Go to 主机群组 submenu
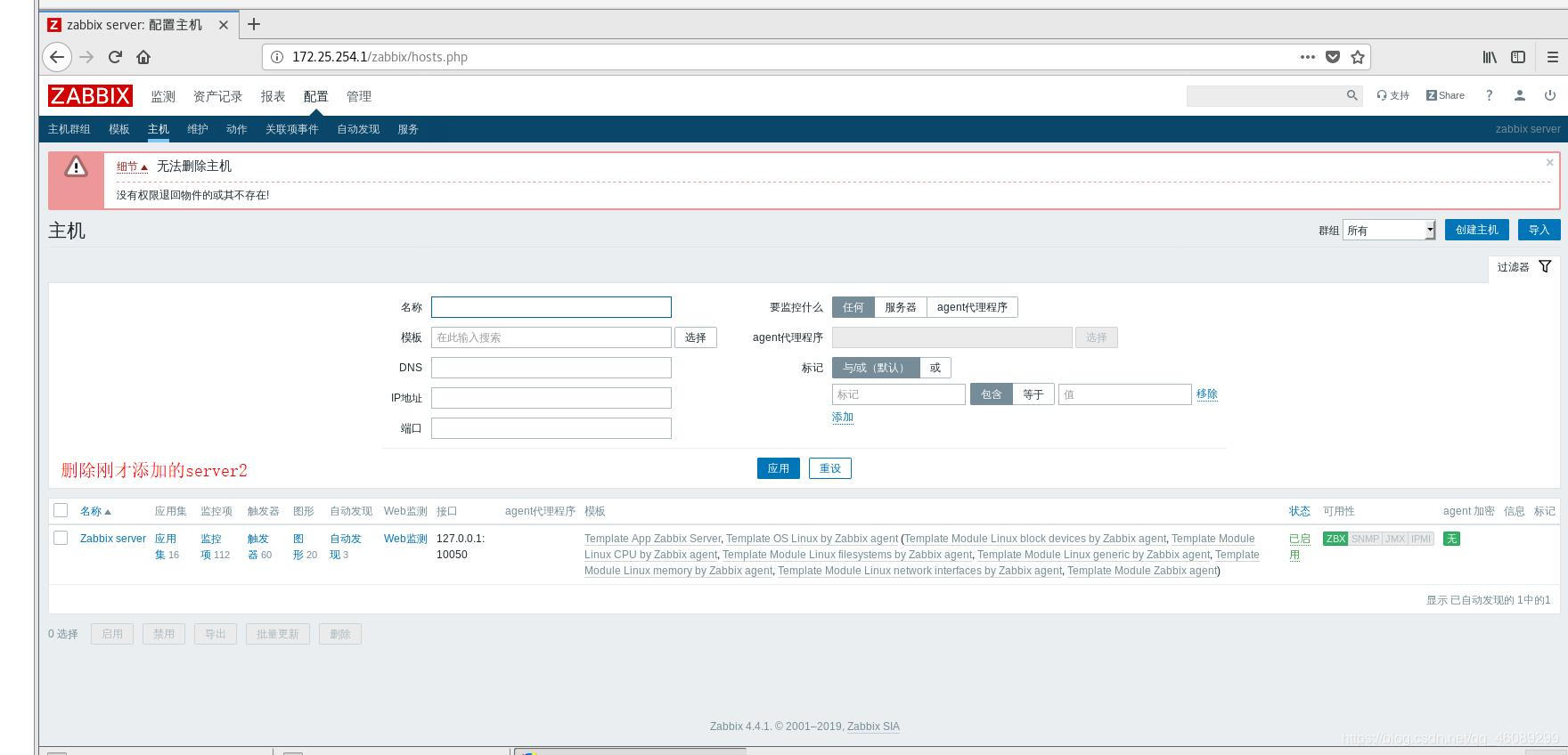Screen dimensions: 1568x755 point(69,129)
